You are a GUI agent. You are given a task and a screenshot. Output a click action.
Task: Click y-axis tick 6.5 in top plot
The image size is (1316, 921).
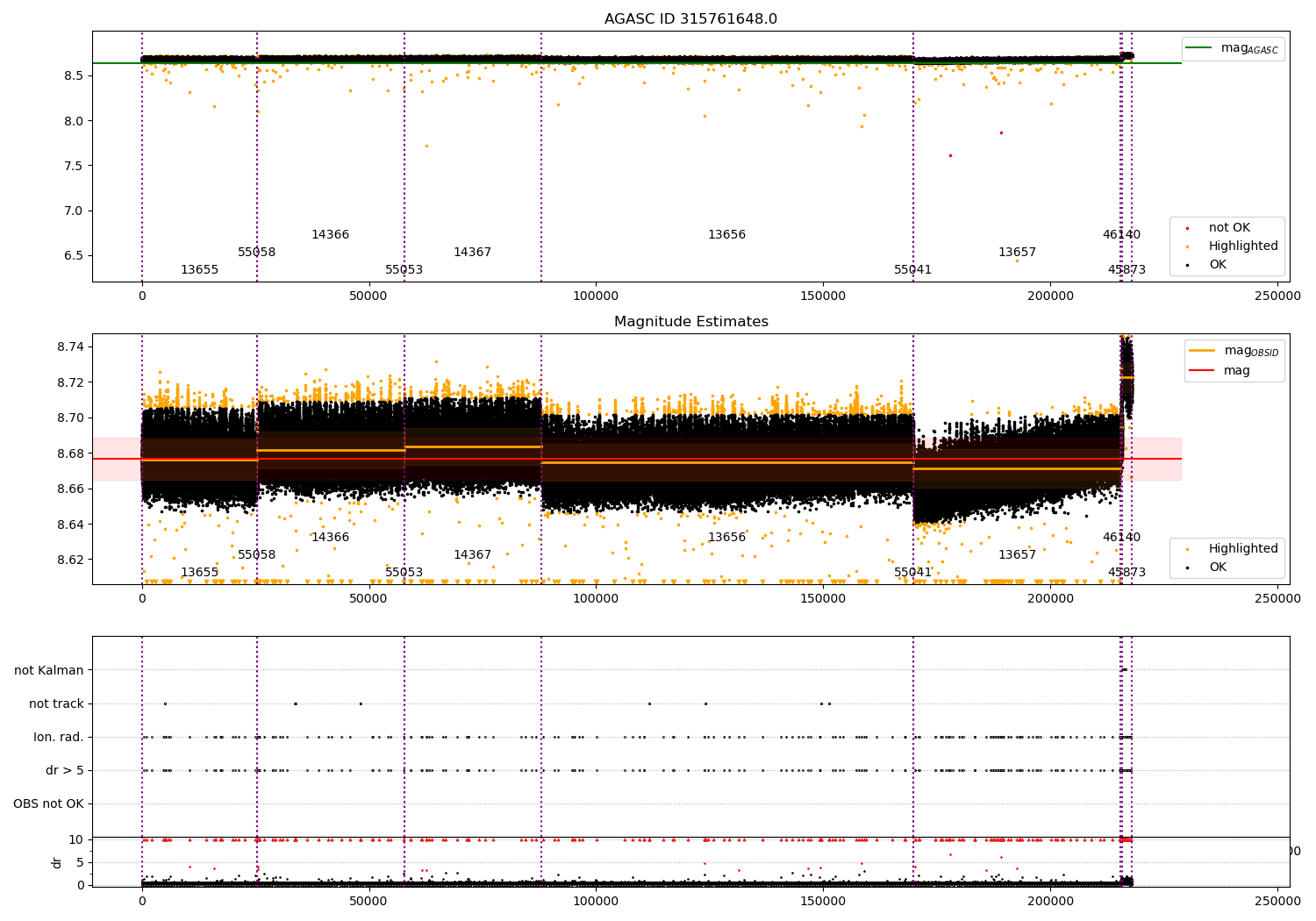[x=74, y=256]
